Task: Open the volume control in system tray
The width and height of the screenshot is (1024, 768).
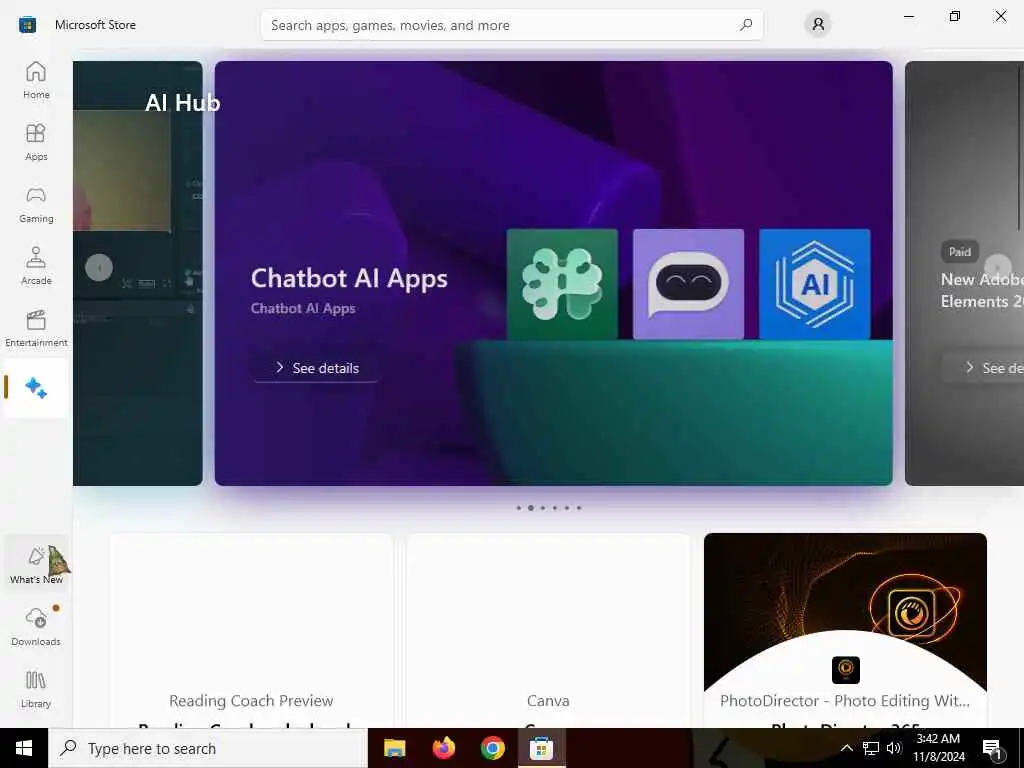Action: [x=894, y=748]
